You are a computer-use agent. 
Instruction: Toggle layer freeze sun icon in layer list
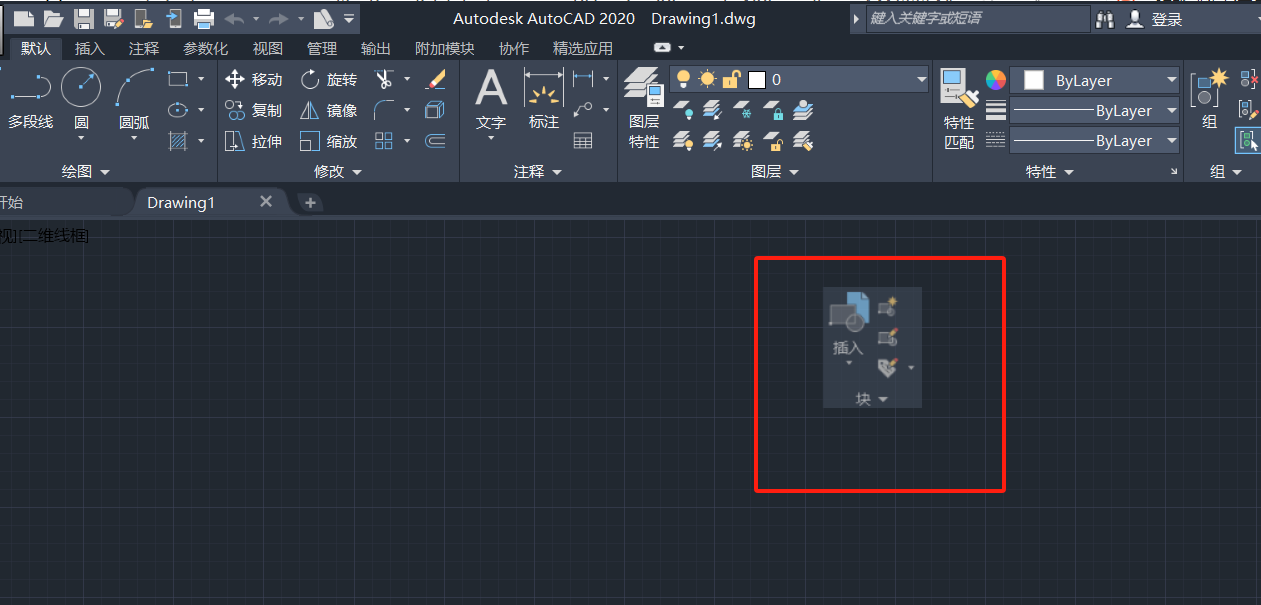[x=707, y=80]
